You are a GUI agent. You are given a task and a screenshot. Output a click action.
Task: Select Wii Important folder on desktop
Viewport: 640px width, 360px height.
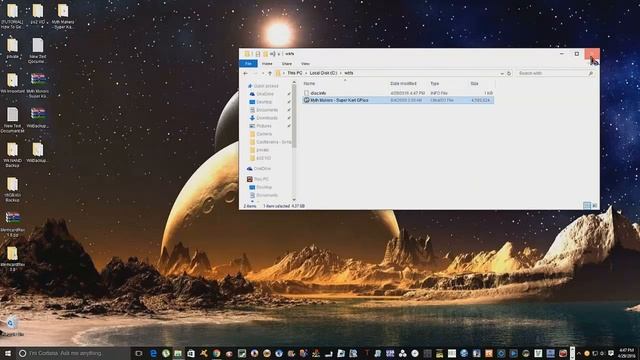(12, 83)
